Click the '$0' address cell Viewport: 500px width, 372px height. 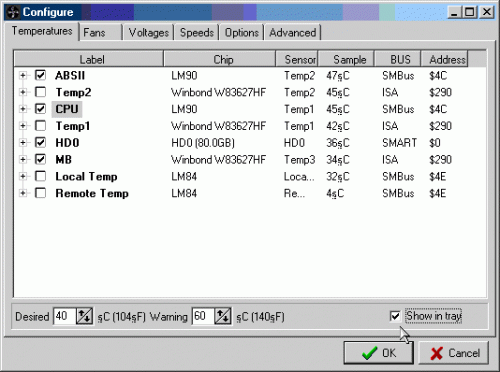click(x=435, y=143)
